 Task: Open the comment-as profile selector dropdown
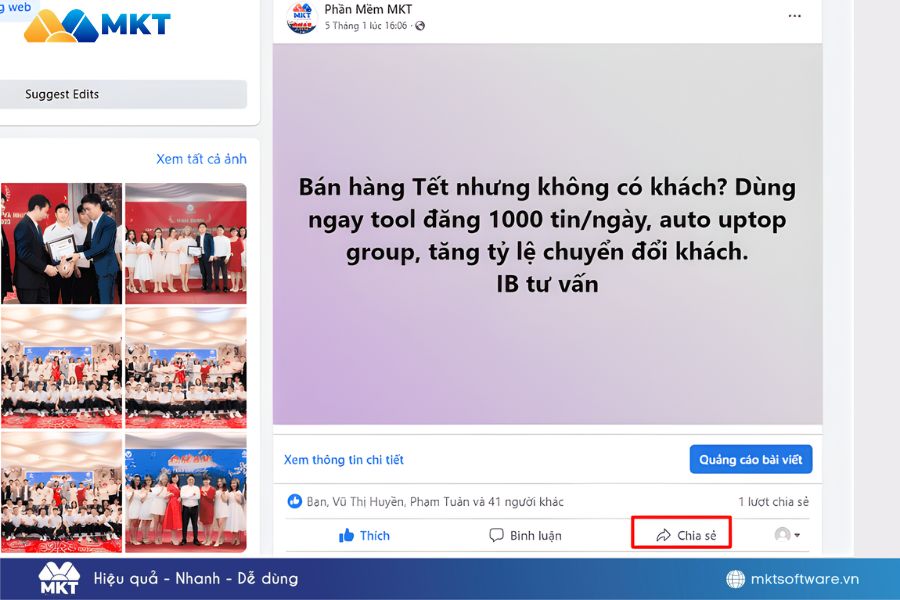pos(787,535)
